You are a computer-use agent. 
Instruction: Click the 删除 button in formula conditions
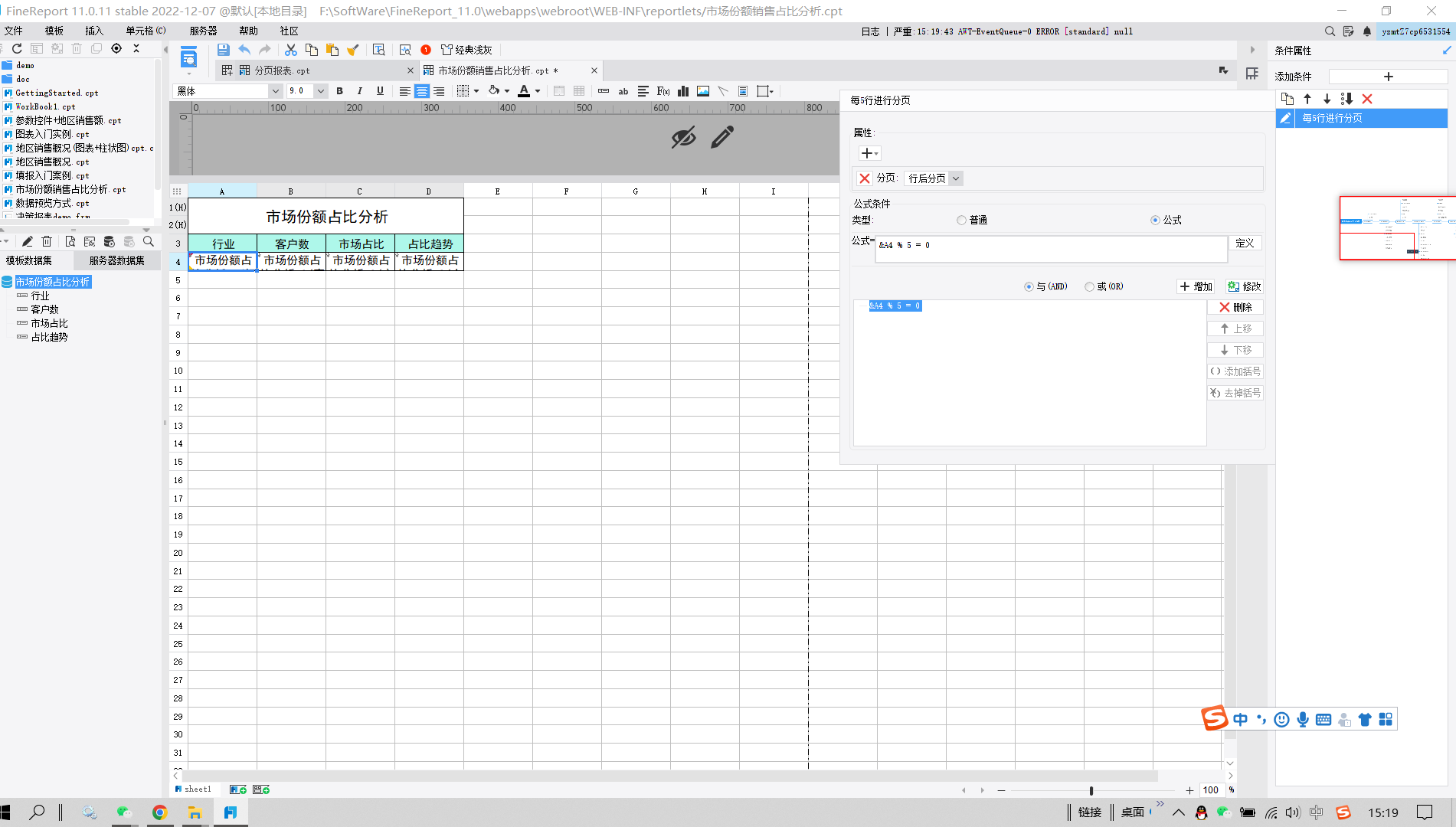point(1235,307)
